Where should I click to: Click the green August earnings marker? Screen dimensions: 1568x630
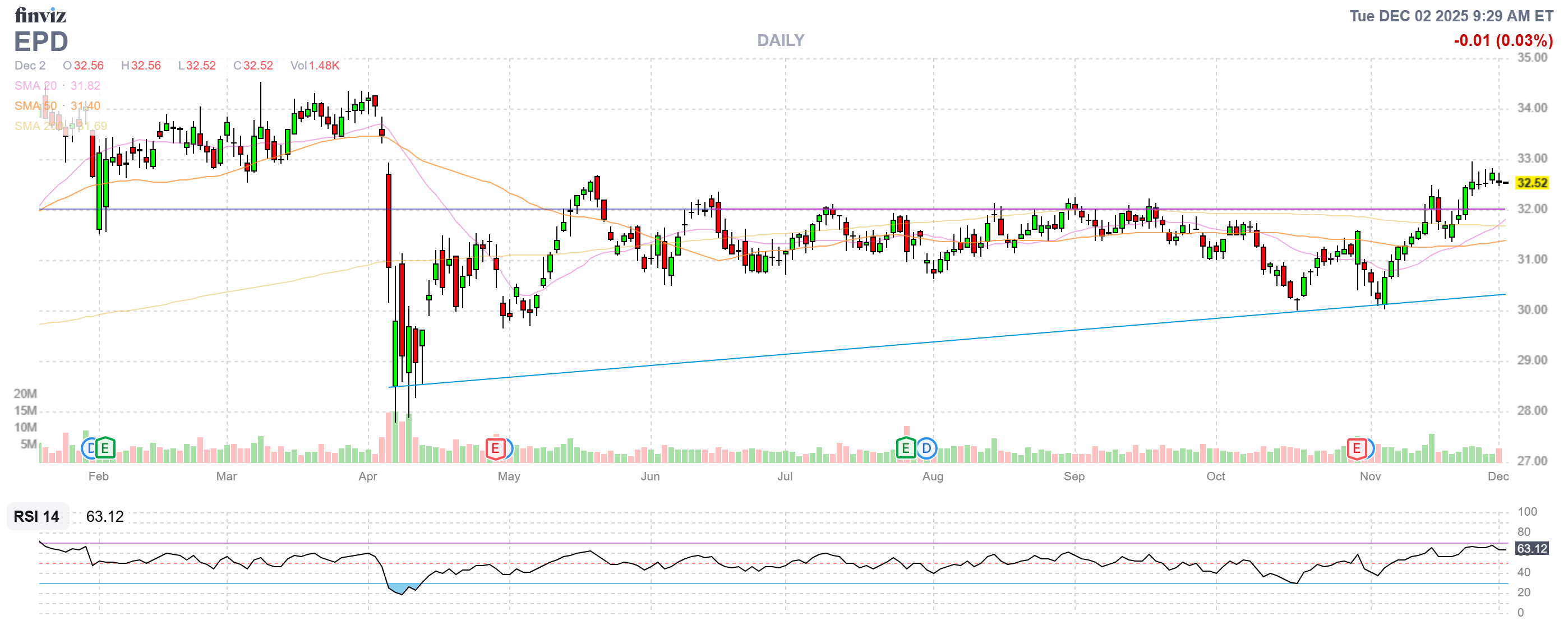click(x=905, y=449)
